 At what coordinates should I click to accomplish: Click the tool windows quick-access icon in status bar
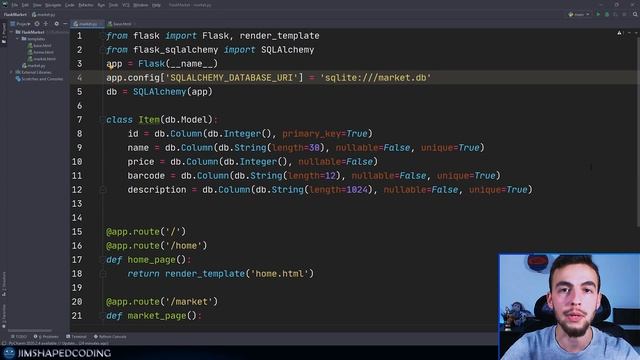click(x=3, y=343)
